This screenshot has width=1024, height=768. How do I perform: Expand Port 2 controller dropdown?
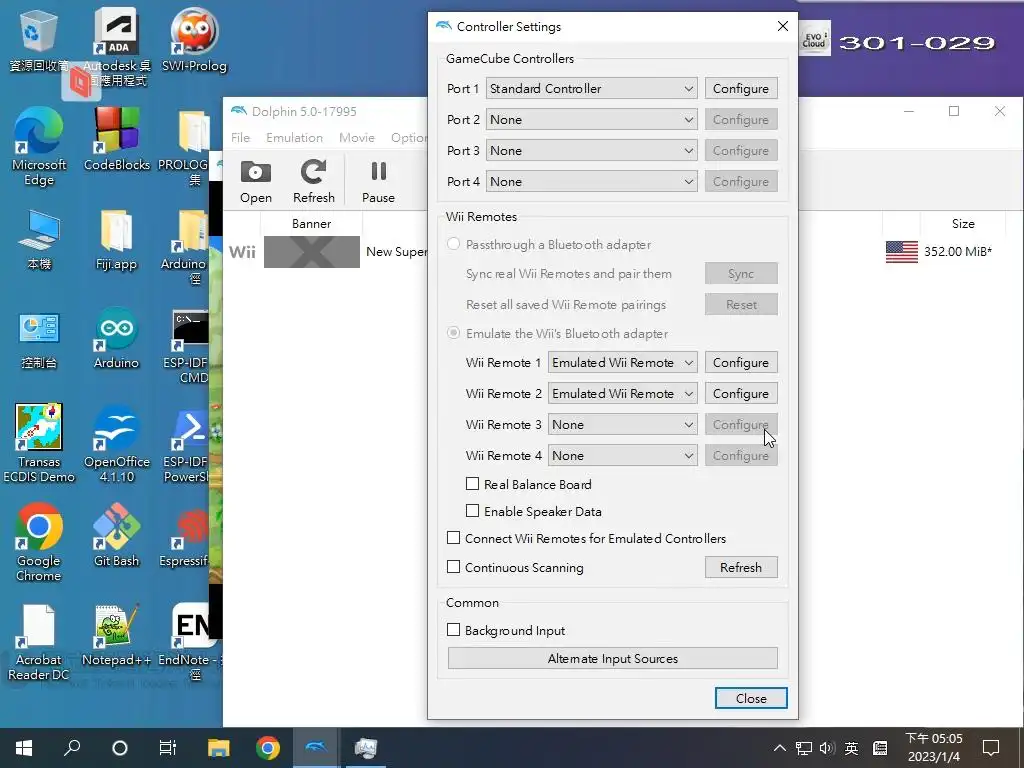[591, 120]
